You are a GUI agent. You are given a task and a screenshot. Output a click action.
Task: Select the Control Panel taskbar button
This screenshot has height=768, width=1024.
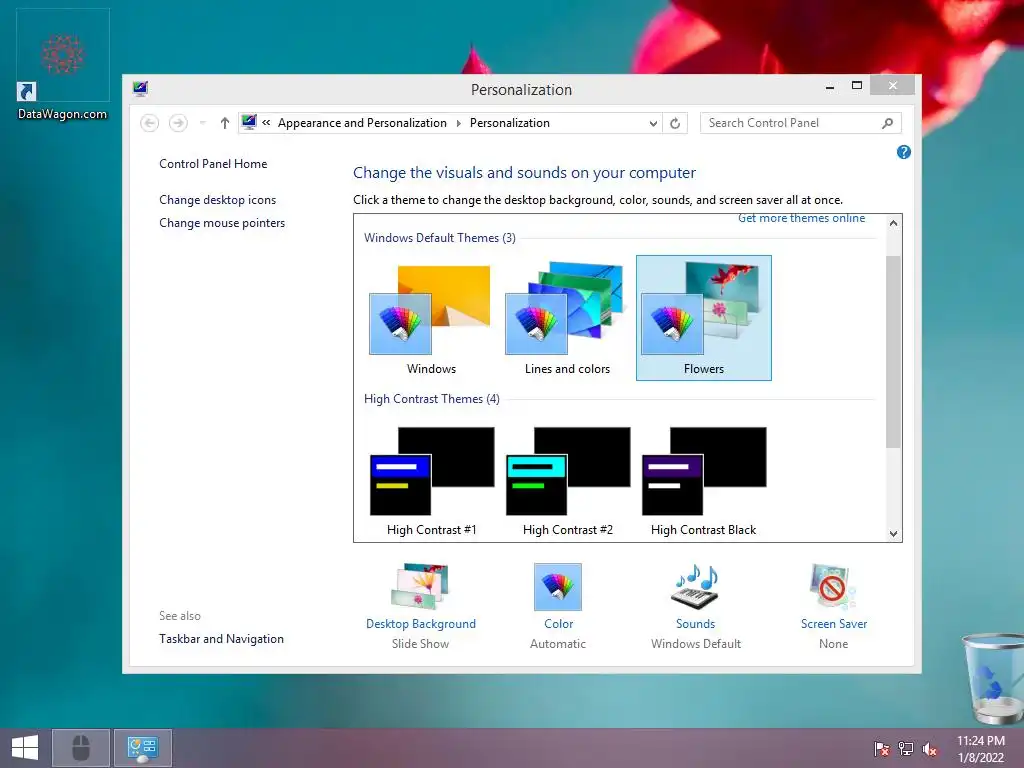pyautogui.click(x=143, y=748)
